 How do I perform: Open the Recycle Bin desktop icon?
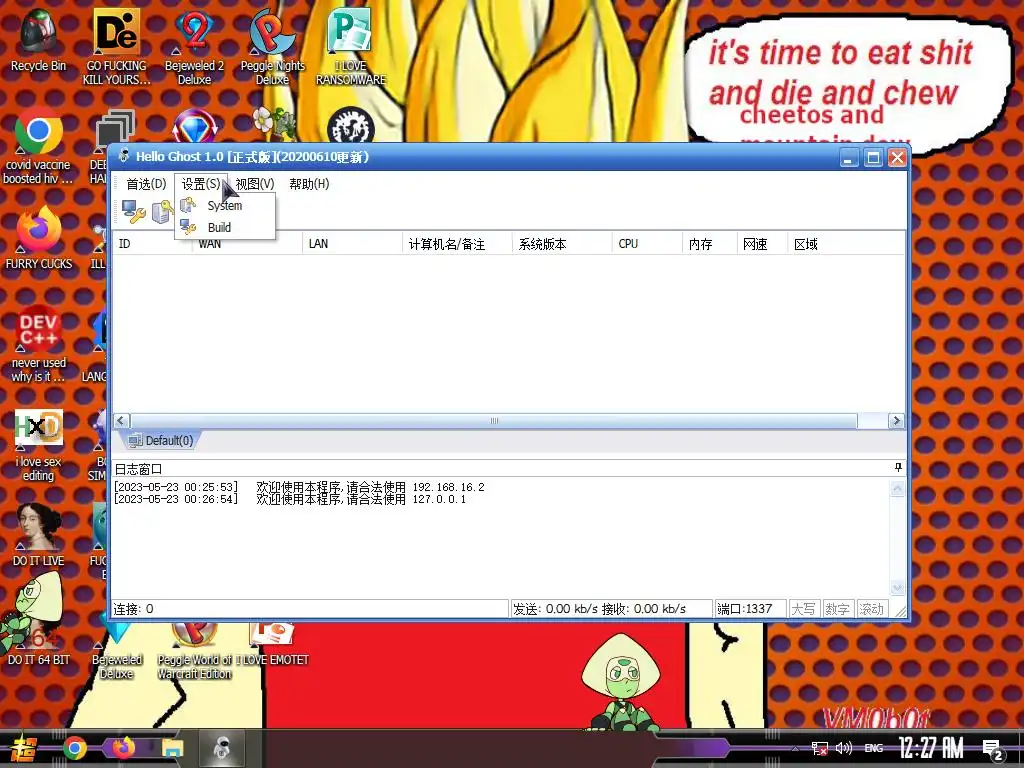pyautogui.click(x=39, y=40)
